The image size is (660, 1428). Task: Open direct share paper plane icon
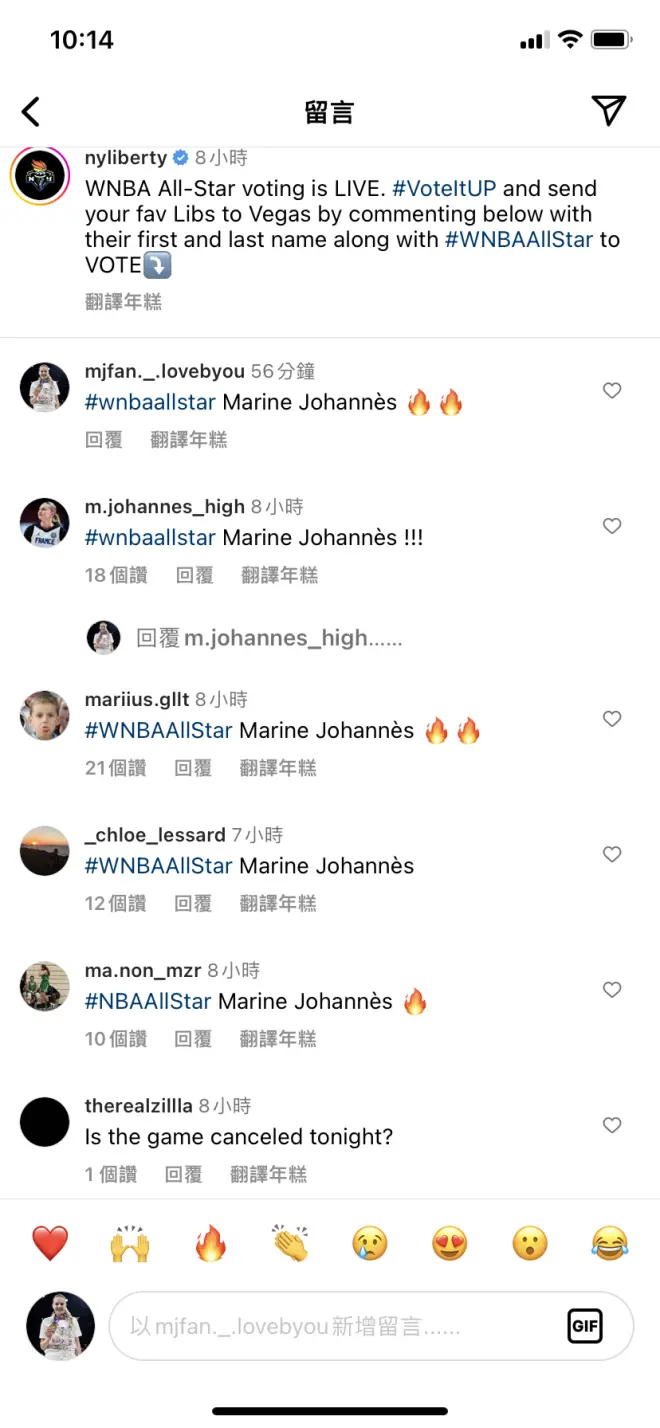(x=608, y=111)
